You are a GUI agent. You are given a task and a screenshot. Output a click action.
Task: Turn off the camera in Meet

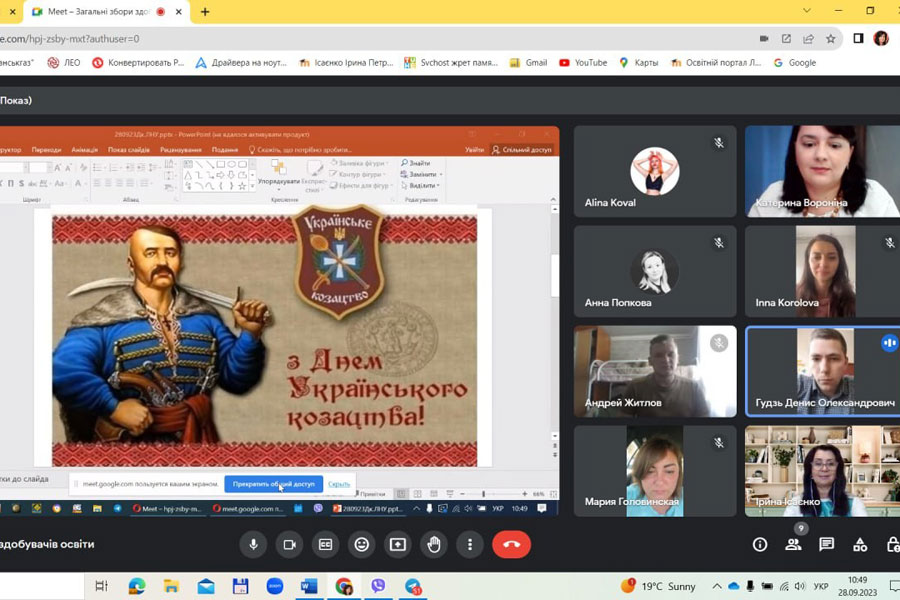[x=289, y=544]
